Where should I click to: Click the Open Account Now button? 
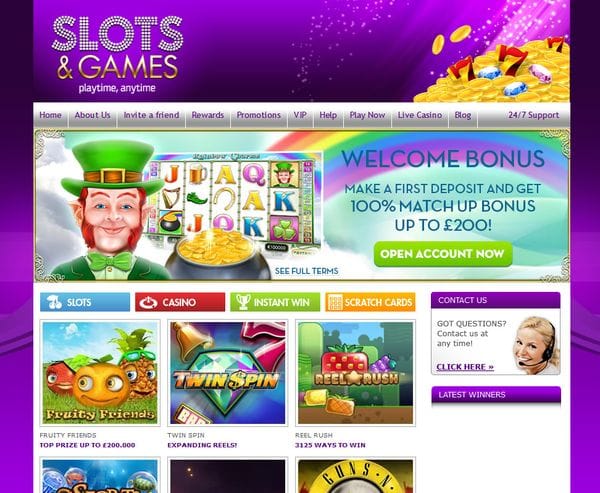[443, 254]
